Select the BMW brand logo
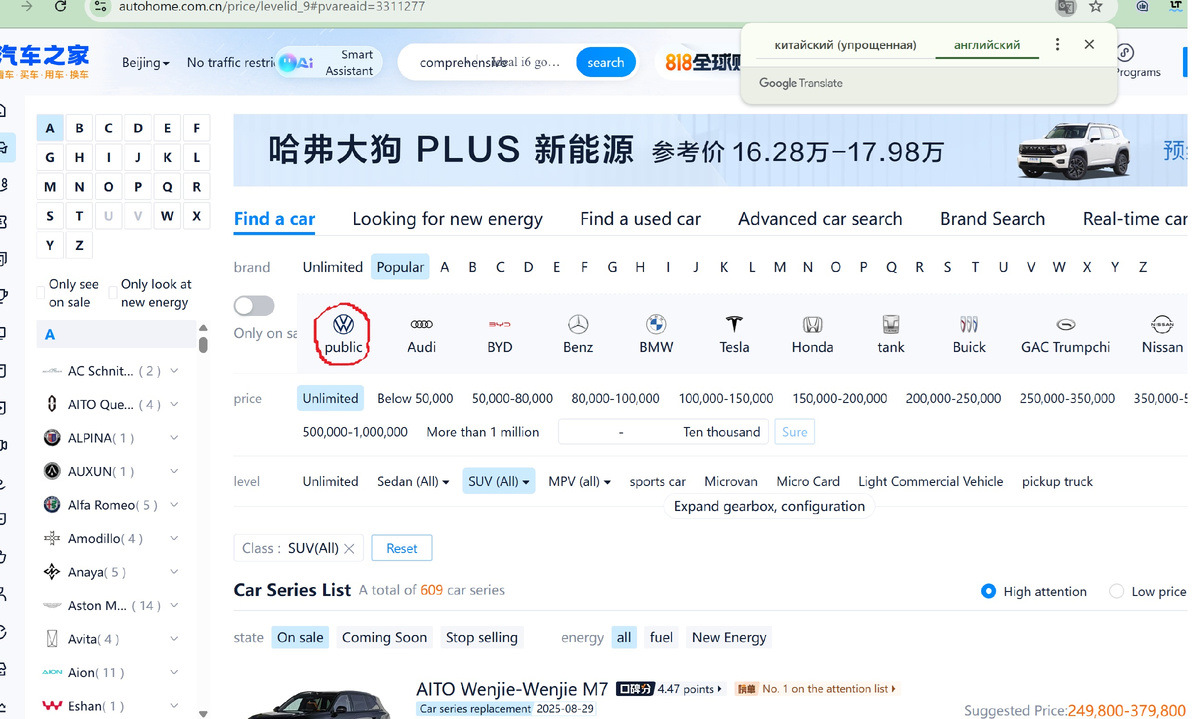Screen dimensions: 1200x719 pyautogui.click(x=656, y=324)
